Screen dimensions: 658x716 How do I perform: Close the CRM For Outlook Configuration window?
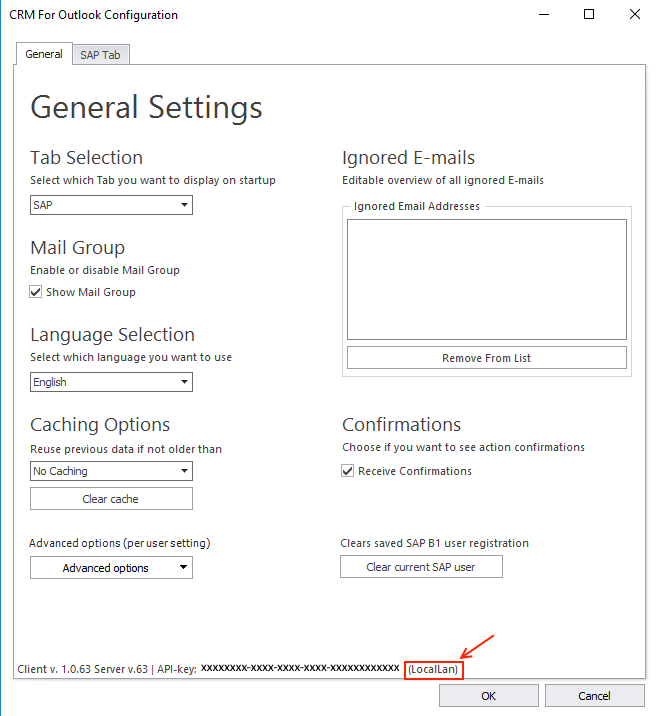pyautogui.click(x=635, y=15)
